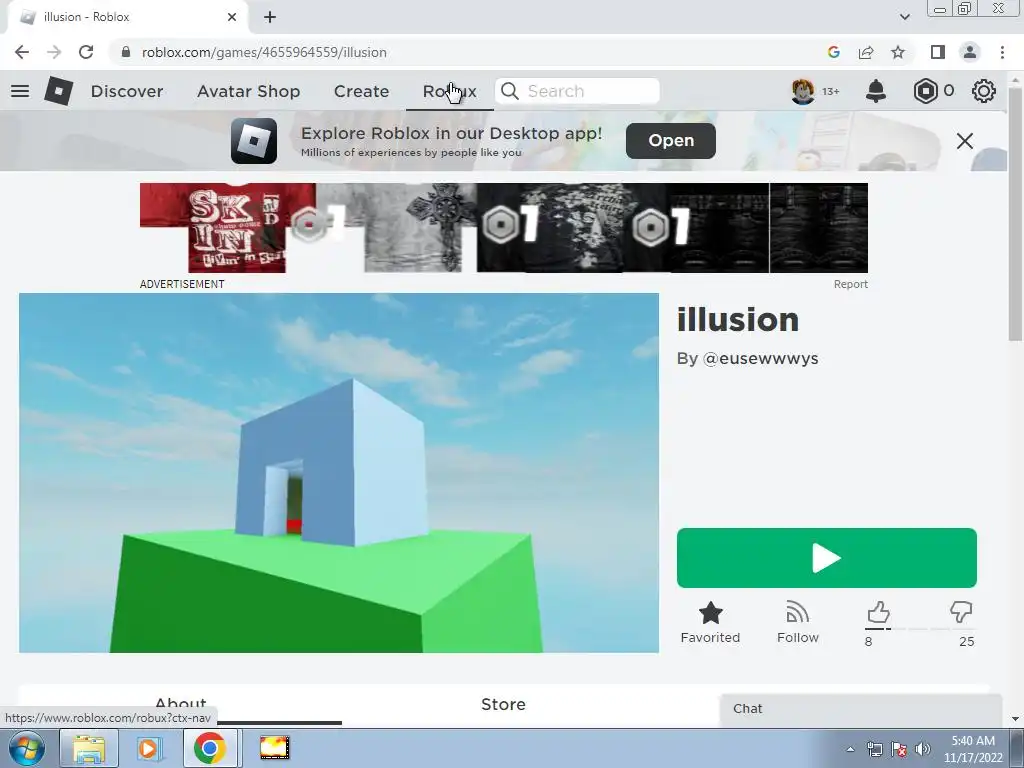
Task: Go back in browser history
Action: tap(22, 52)
